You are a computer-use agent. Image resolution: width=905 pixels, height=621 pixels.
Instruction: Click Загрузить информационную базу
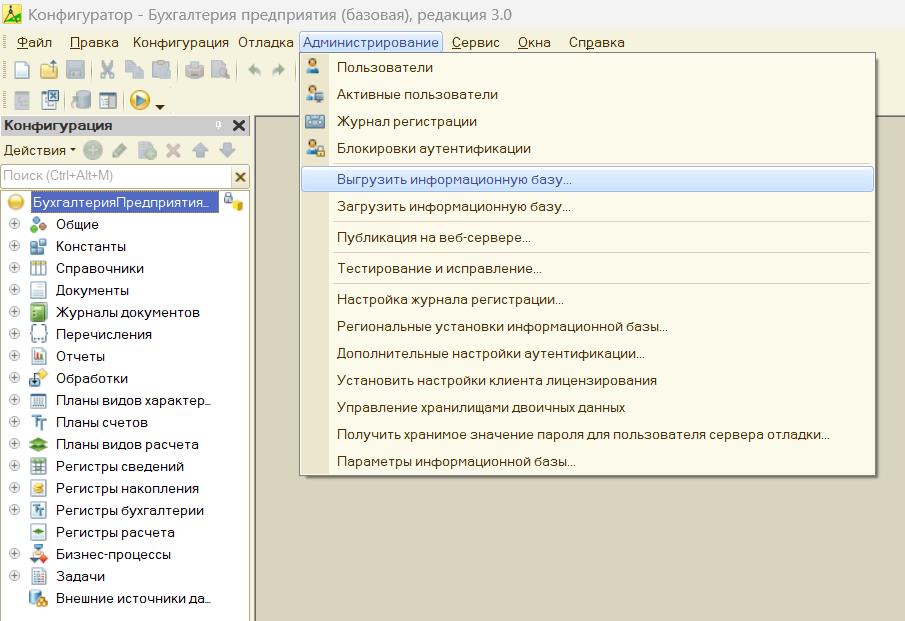coord(588,207)
